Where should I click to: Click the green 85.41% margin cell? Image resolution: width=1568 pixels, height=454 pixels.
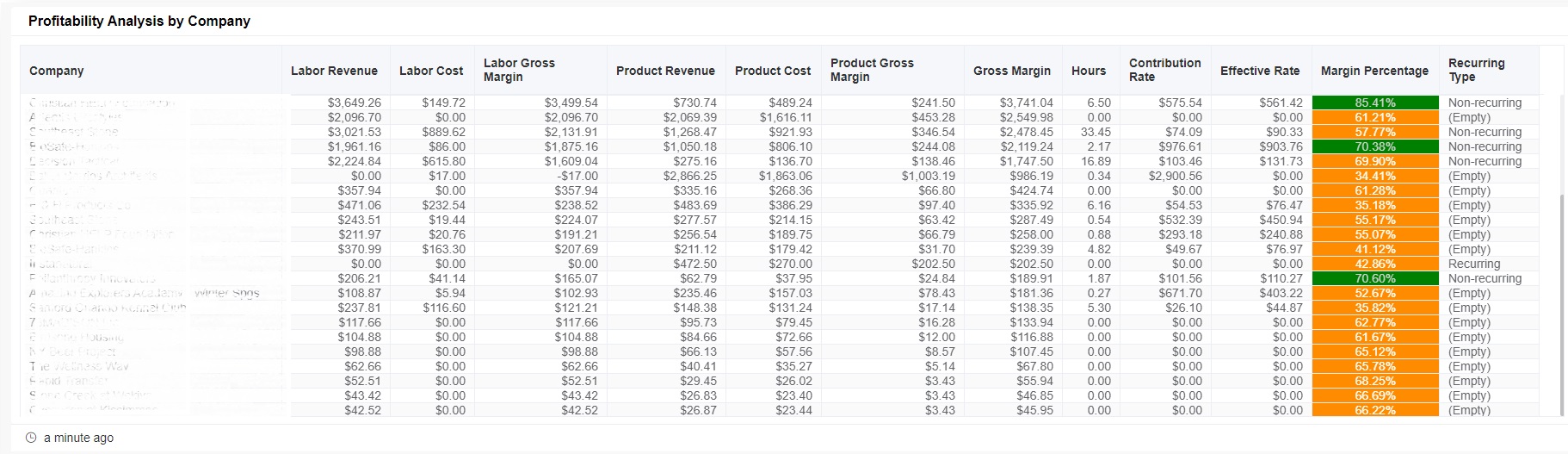pos(1375,103)
